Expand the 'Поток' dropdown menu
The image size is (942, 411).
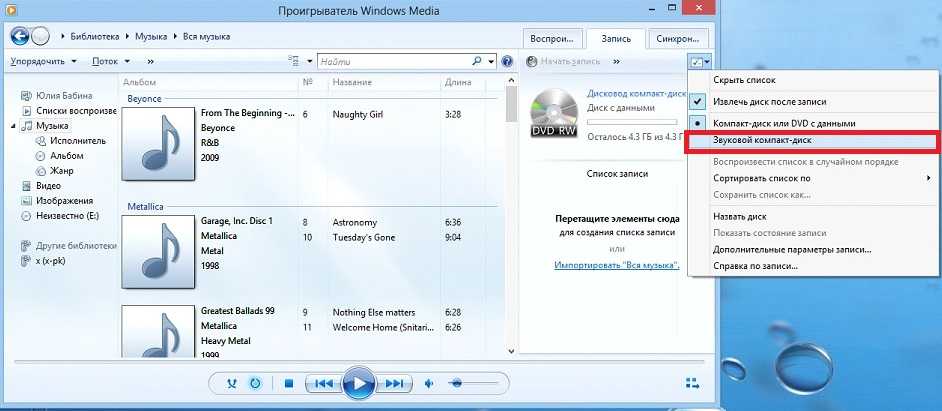(110, 61)
